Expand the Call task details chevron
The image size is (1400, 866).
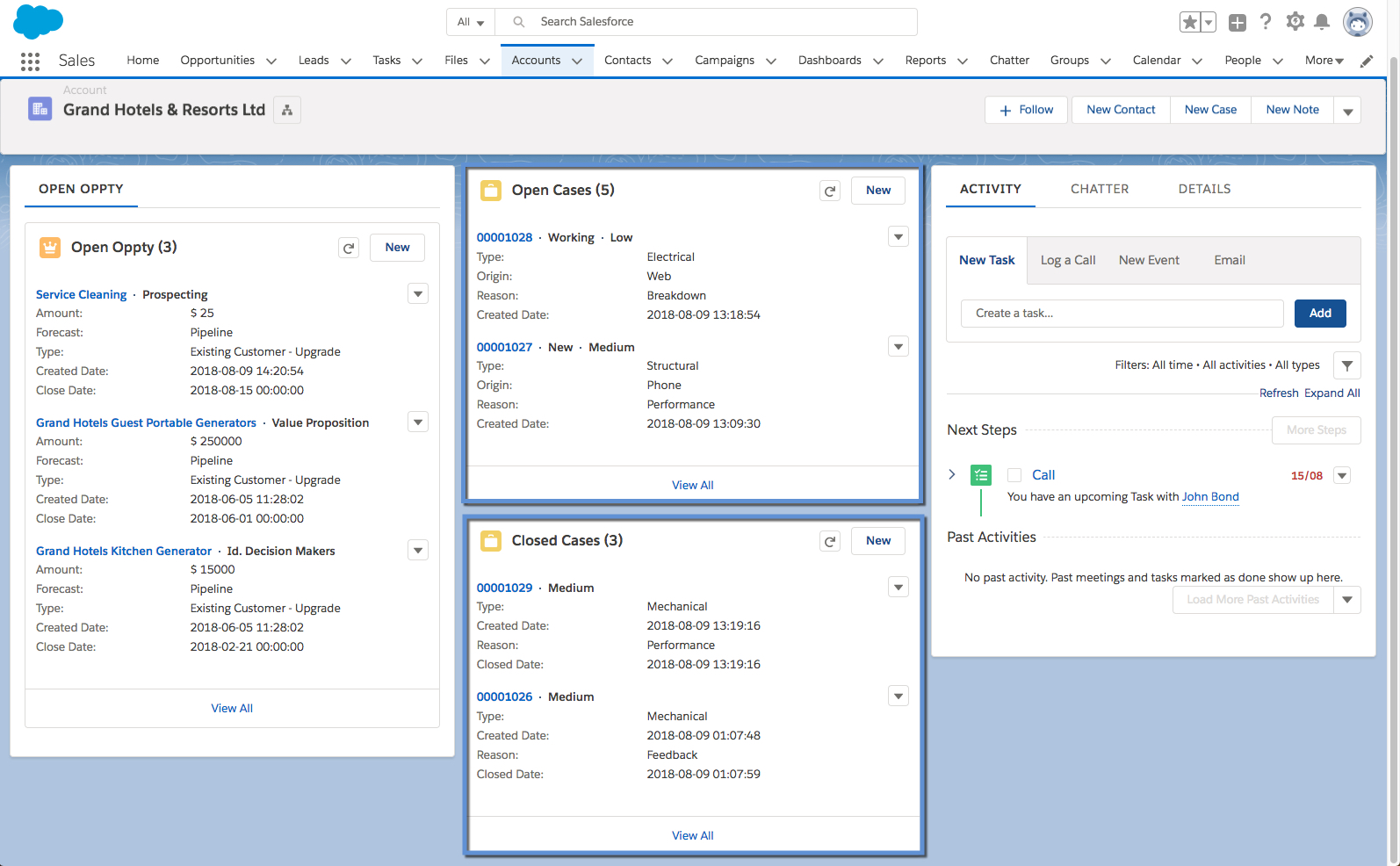coord(952,474)
